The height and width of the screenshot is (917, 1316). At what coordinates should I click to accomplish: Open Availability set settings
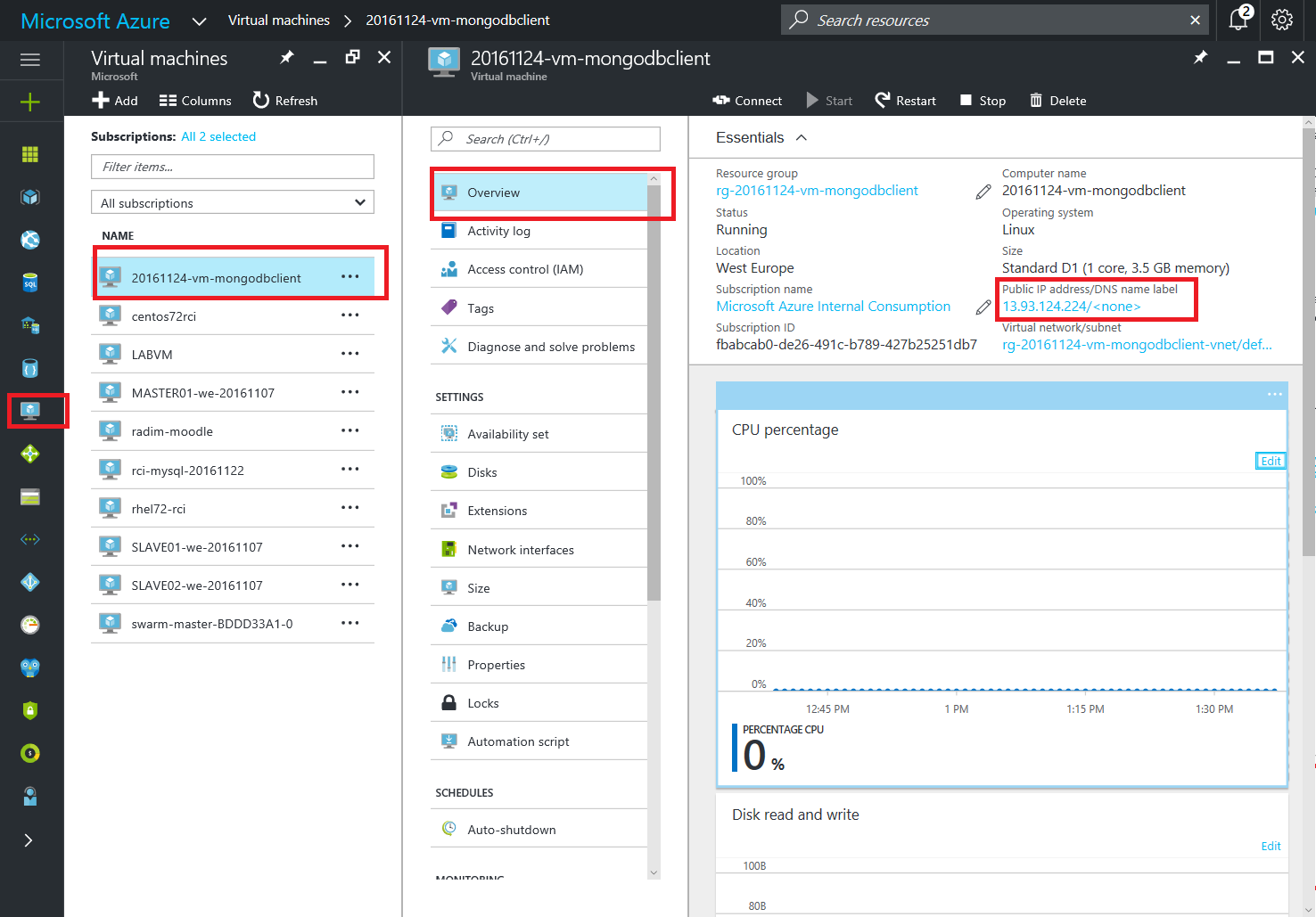(x=539, y=434)
